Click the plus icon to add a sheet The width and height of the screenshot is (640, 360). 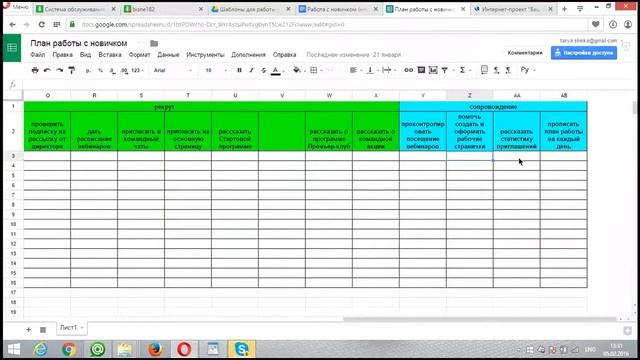[28, 329]
